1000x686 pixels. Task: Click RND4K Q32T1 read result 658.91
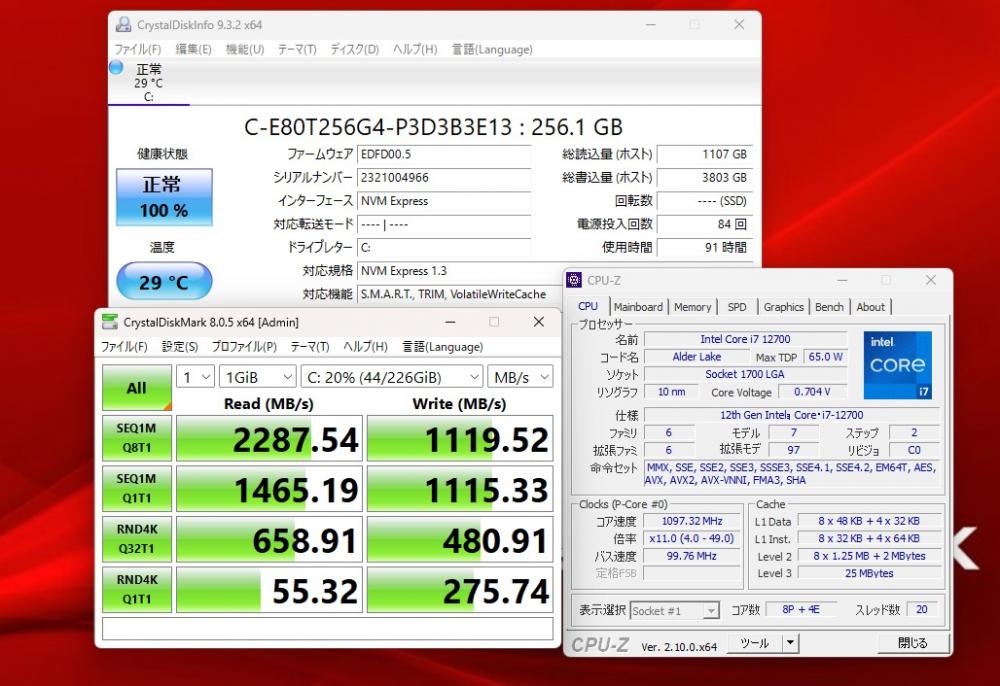(x=269, y=539)
